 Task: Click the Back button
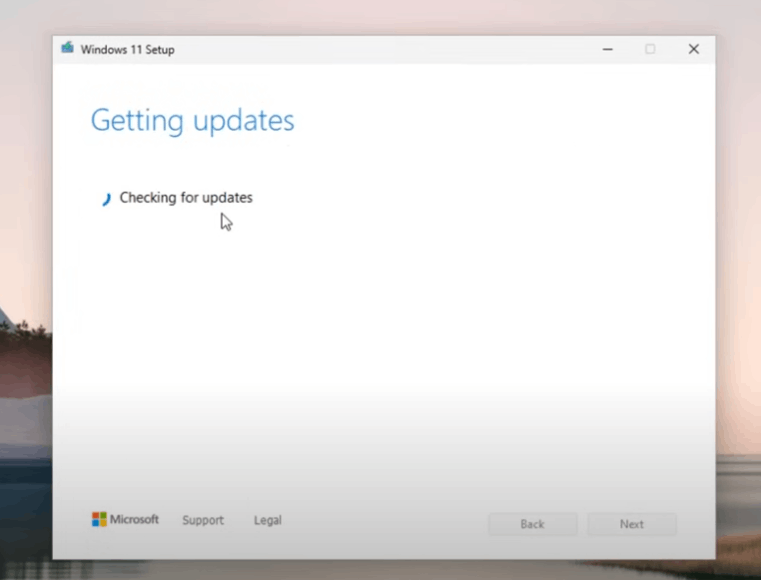tap(532, 524)
